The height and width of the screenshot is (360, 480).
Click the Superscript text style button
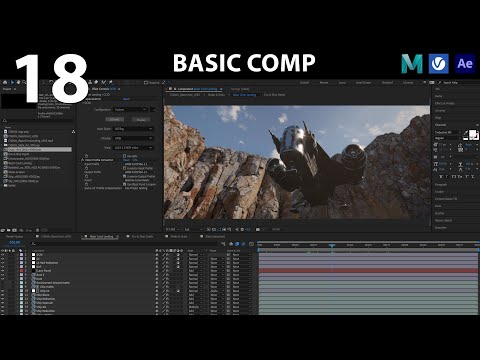(466, 176)
